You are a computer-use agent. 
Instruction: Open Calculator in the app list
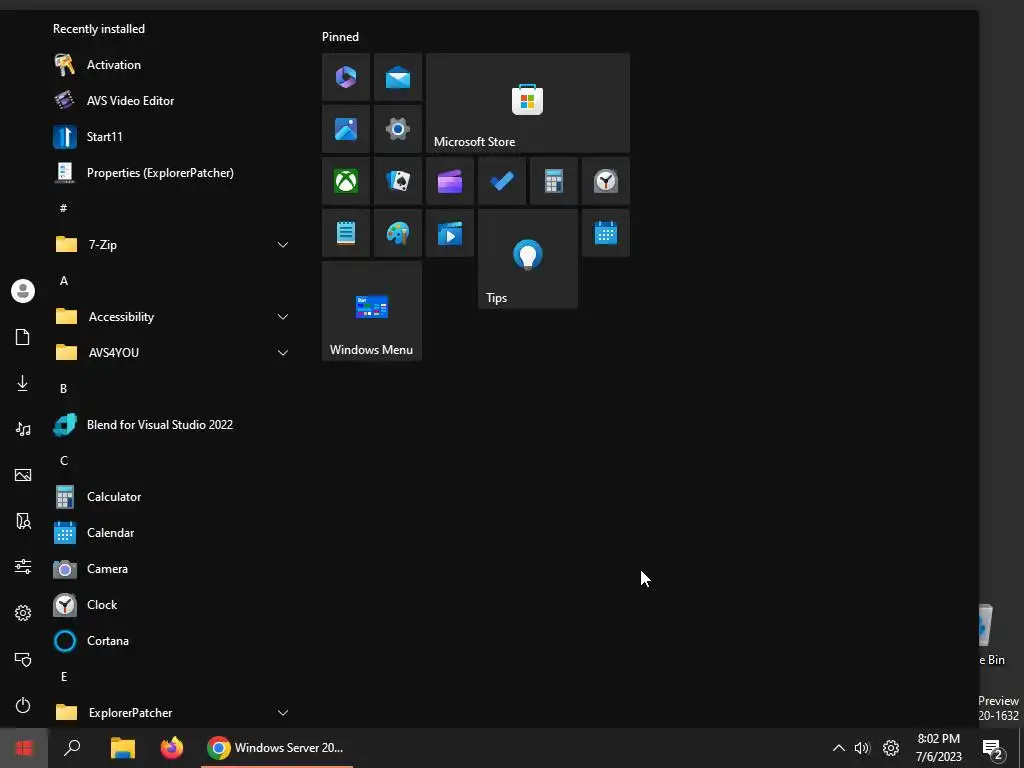coord(173,497)
